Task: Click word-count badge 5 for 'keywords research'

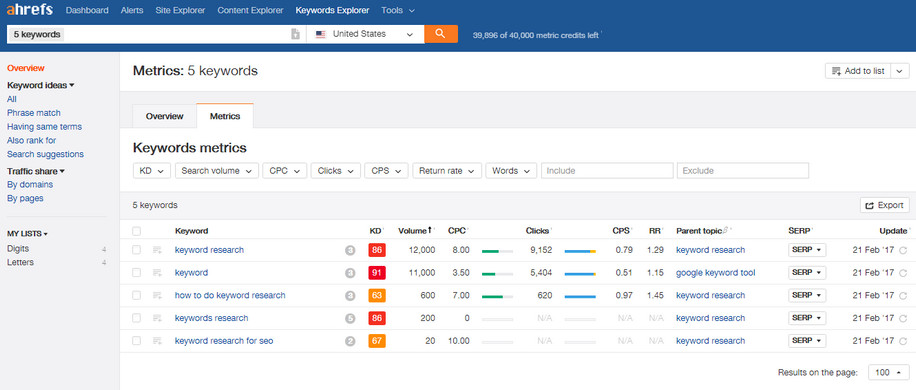Action: (350, 318)
